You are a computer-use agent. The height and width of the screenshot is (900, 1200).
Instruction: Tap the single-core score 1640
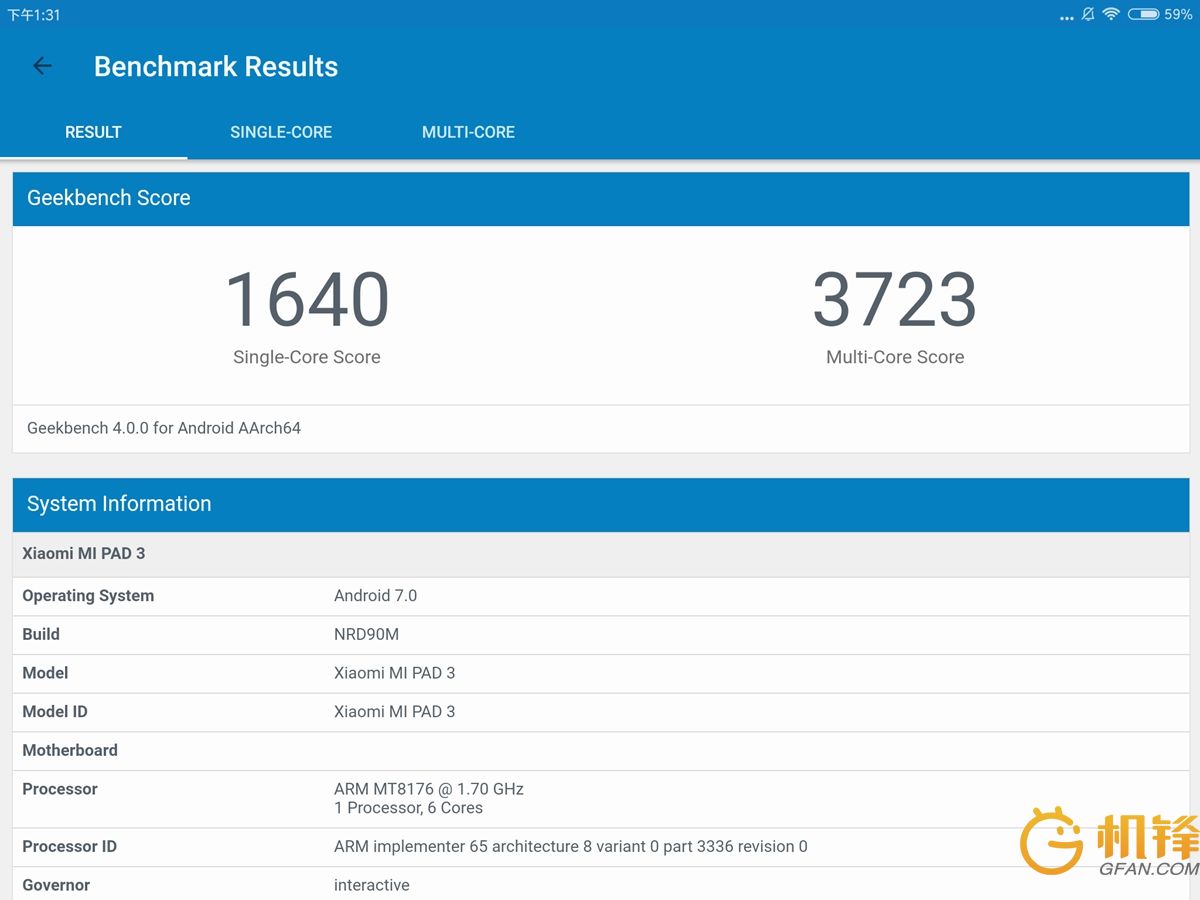coord(307,300)
